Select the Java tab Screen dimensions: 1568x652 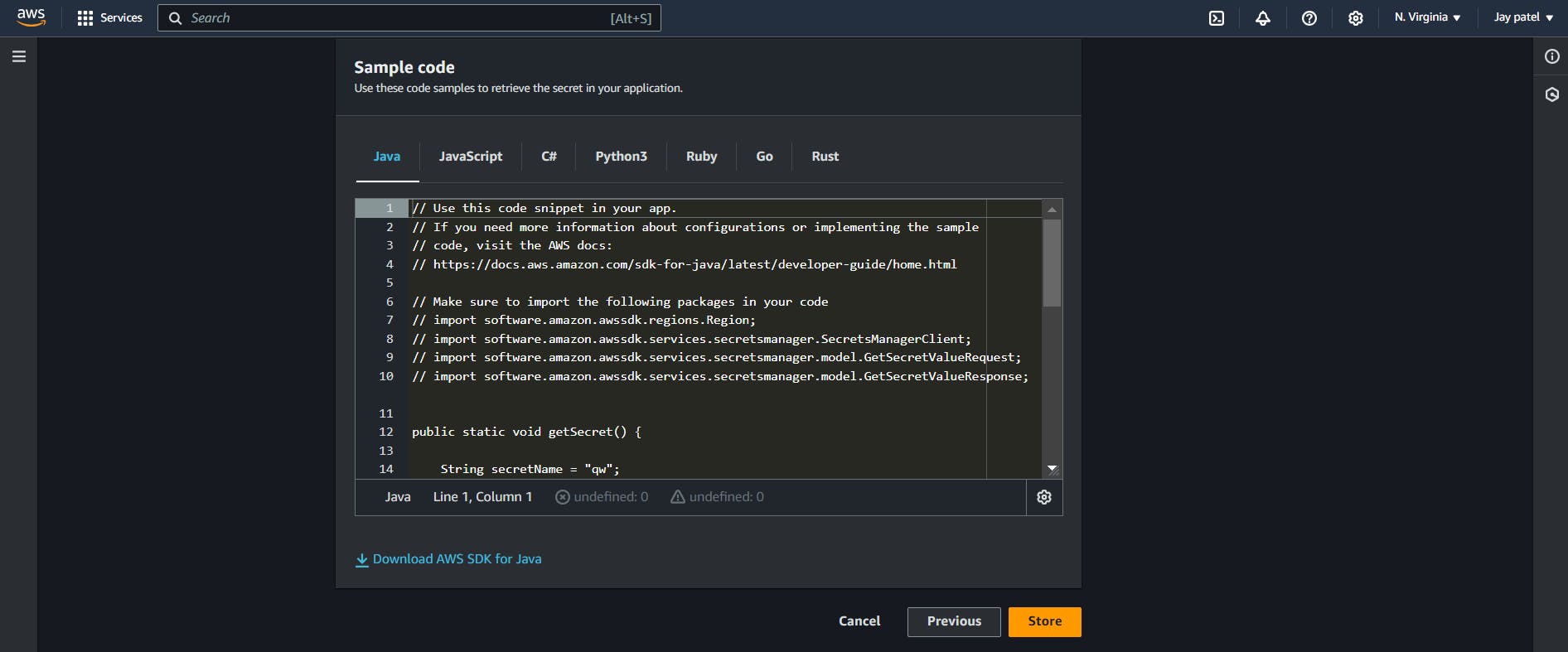387,157
